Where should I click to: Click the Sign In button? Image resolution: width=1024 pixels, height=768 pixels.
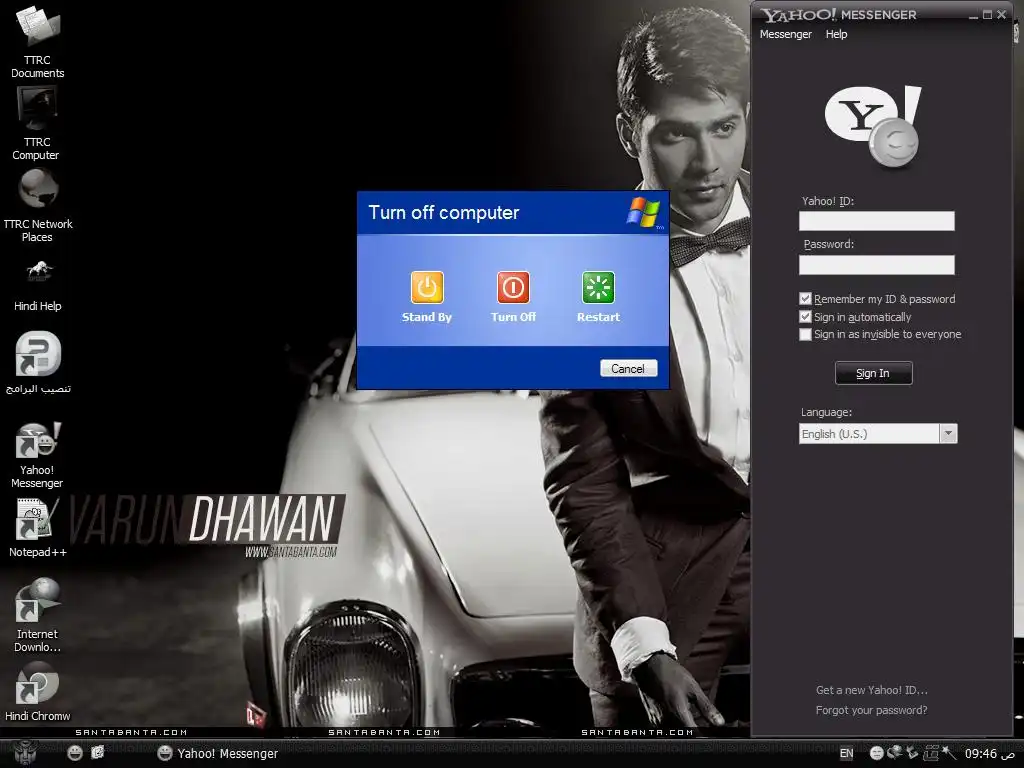[873, 373]
